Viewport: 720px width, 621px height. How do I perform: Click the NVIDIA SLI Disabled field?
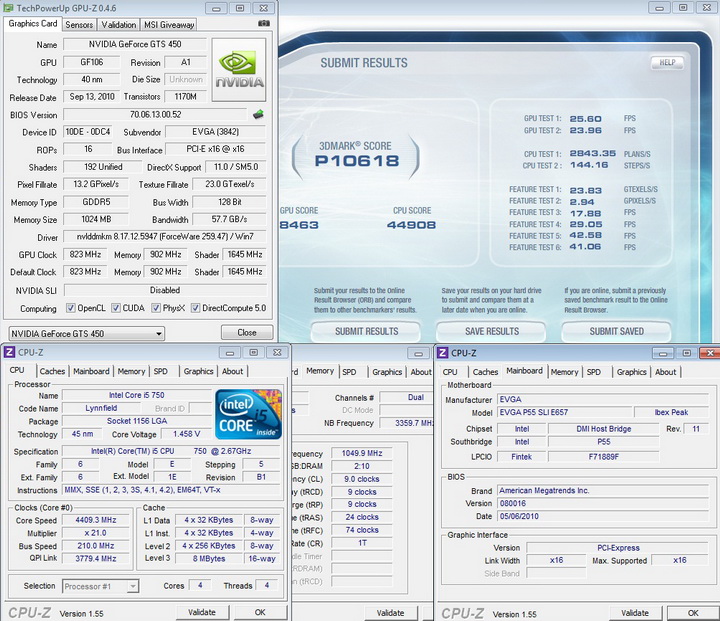165,290
